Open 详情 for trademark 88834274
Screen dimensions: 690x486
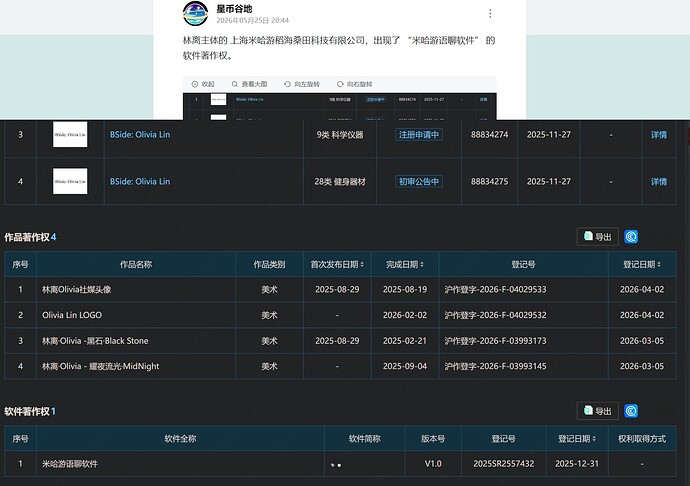(x=659, y=135)
